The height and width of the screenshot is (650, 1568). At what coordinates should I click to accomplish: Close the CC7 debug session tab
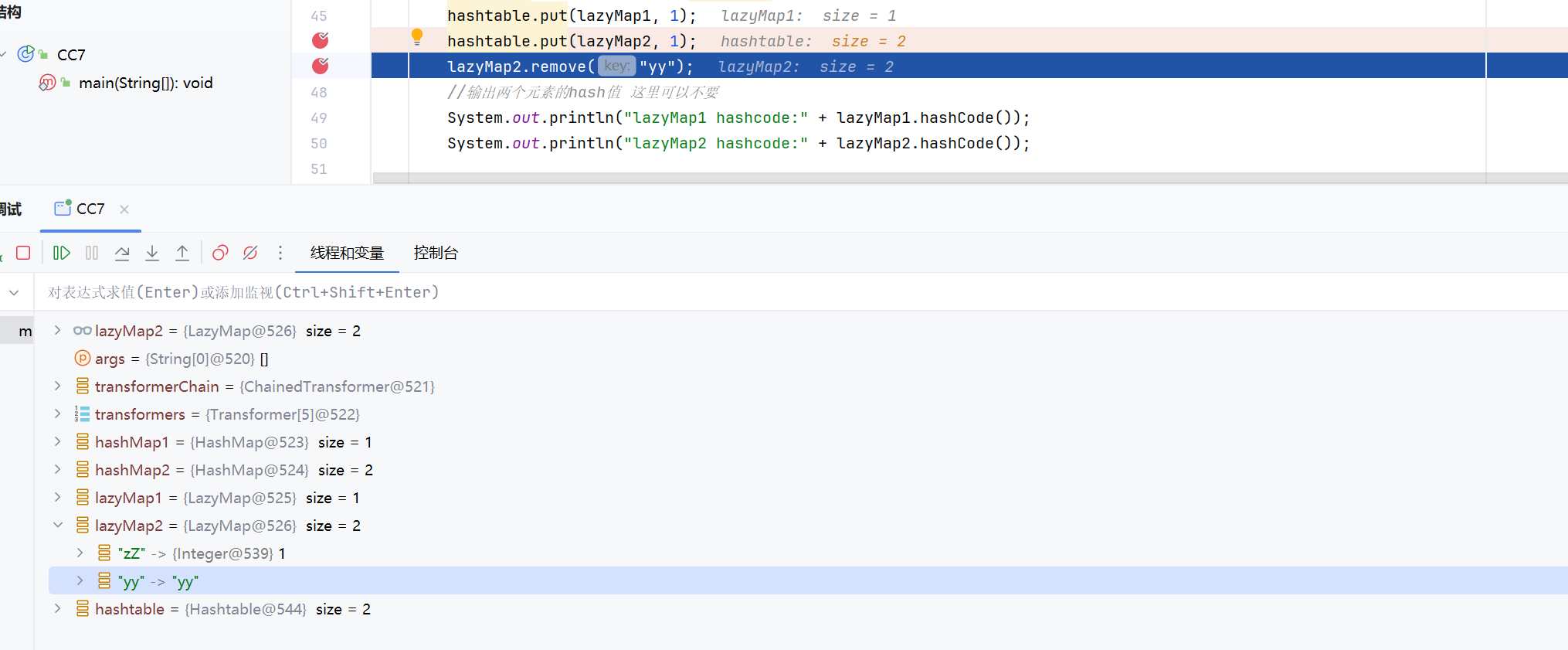(x=124, y=209)
